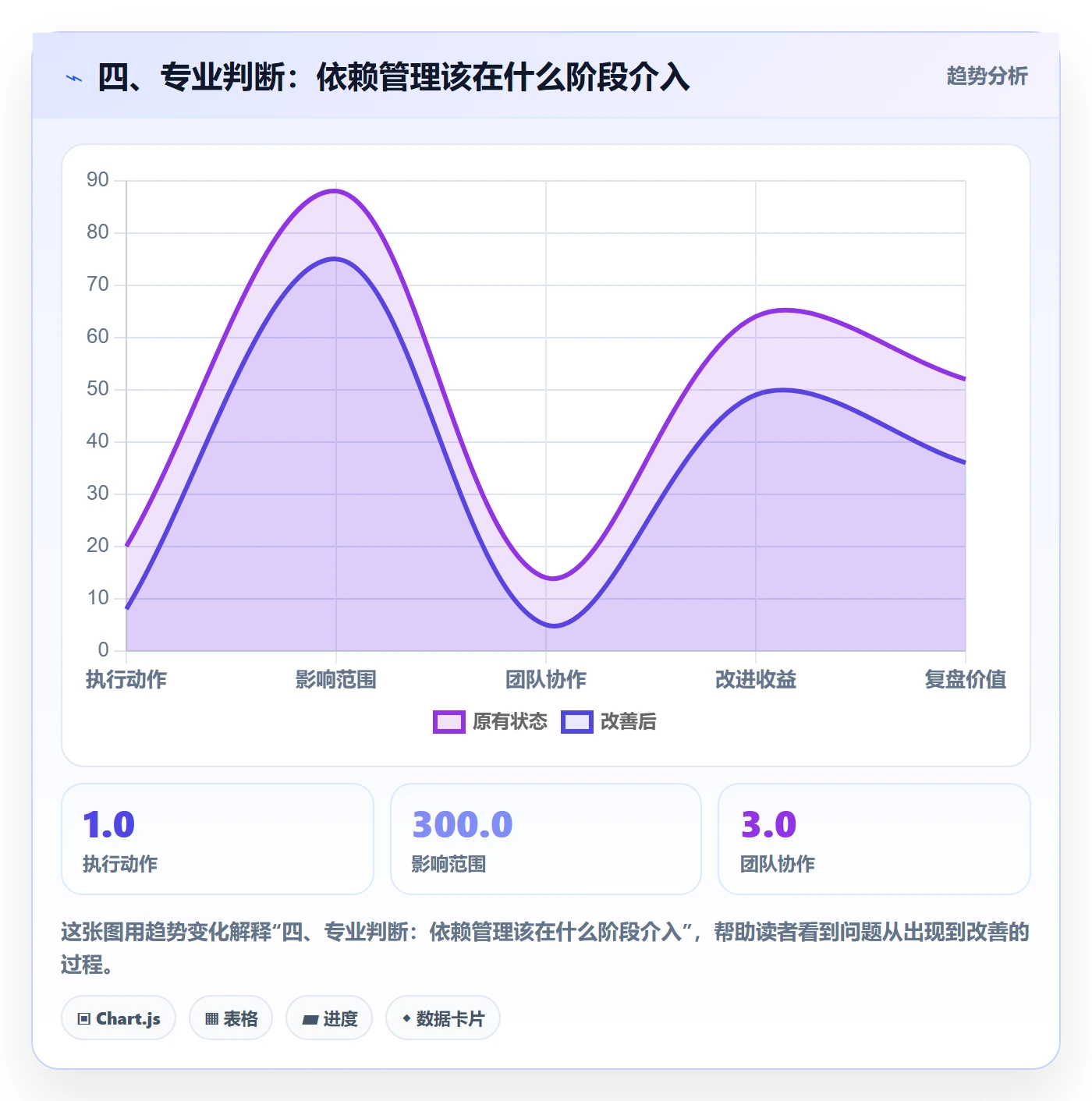Screen dimensions: 1092x1101
Task: Select the 进度 tag chip
Action: tap(329, 1018)
